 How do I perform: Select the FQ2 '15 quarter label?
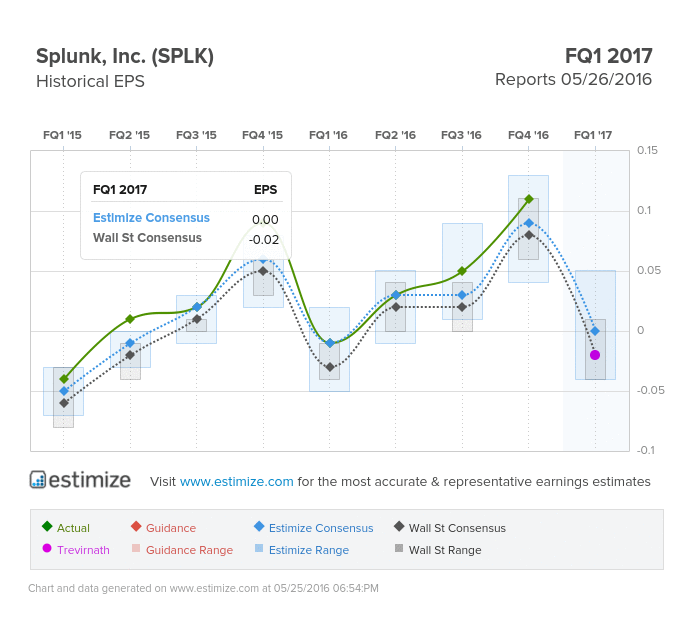click(129, 135)
